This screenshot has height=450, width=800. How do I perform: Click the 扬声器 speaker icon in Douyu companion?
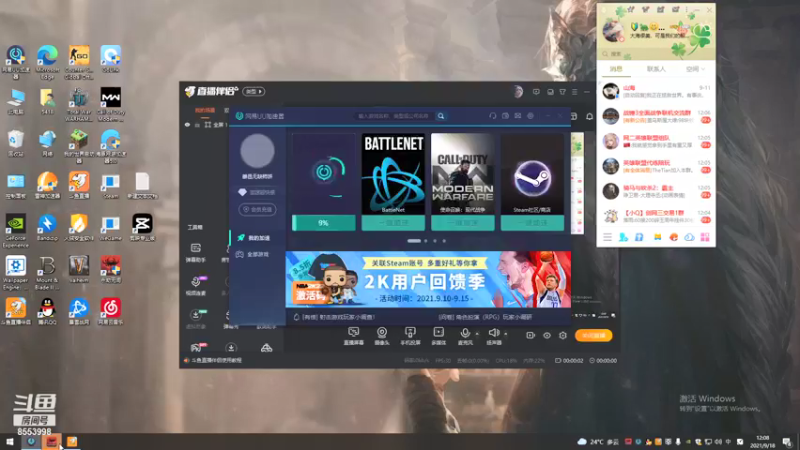493,336
